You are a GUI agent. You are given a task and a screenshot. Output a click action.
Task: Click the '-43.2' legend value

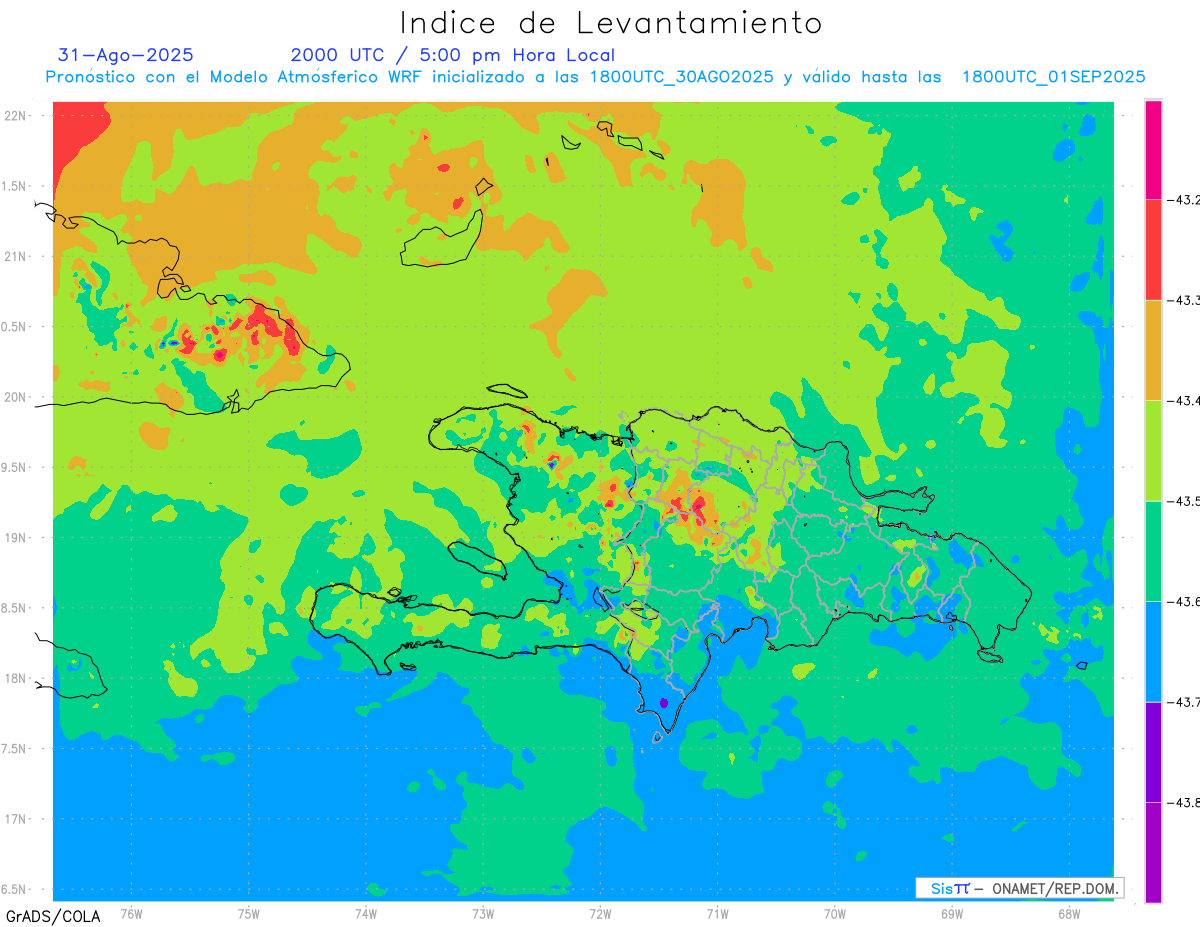1185,200
